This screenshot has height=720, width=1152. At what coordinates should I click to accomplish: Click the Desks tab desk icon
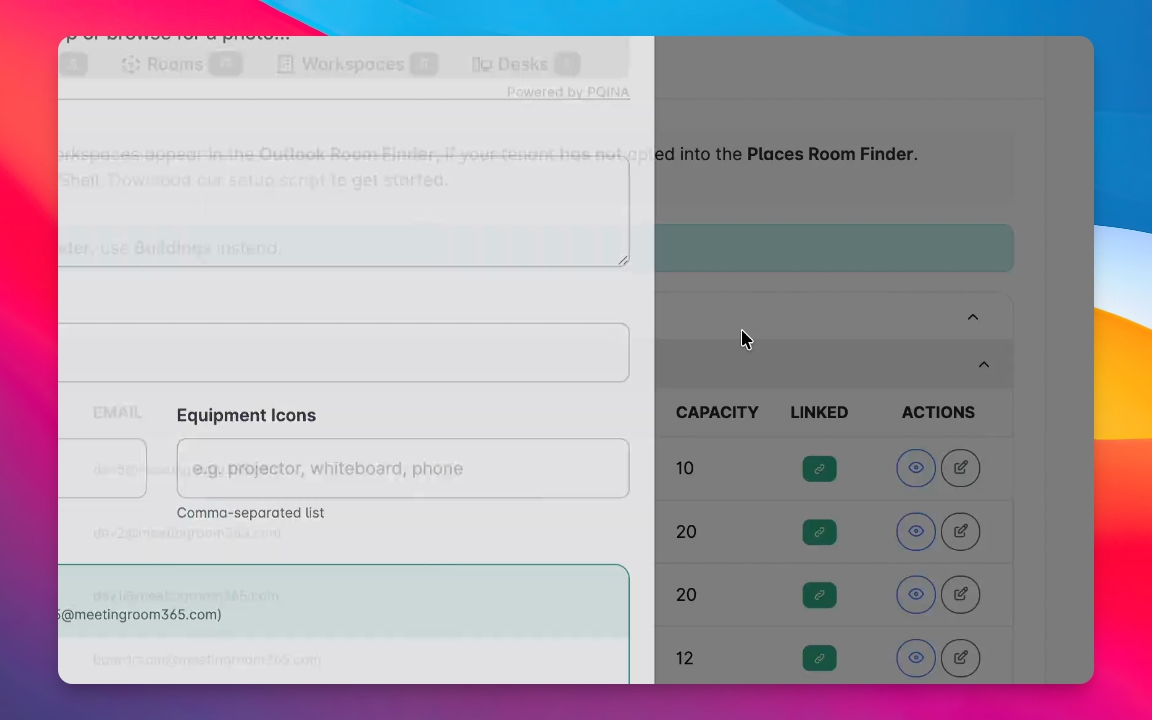[481, 65]
